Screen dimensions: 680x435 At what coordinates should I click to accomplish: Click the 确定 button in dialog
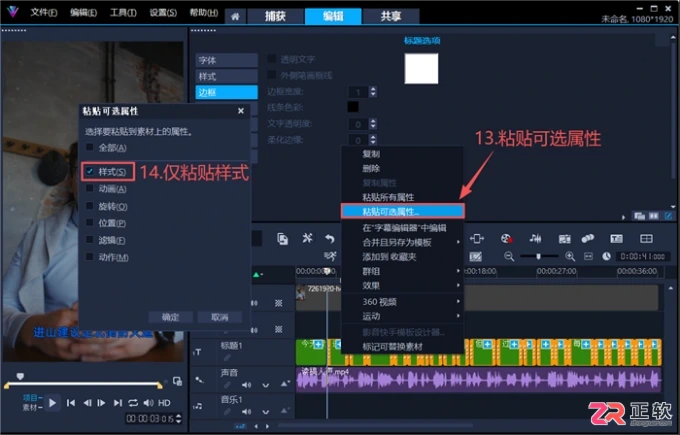(x=170, y=317)
